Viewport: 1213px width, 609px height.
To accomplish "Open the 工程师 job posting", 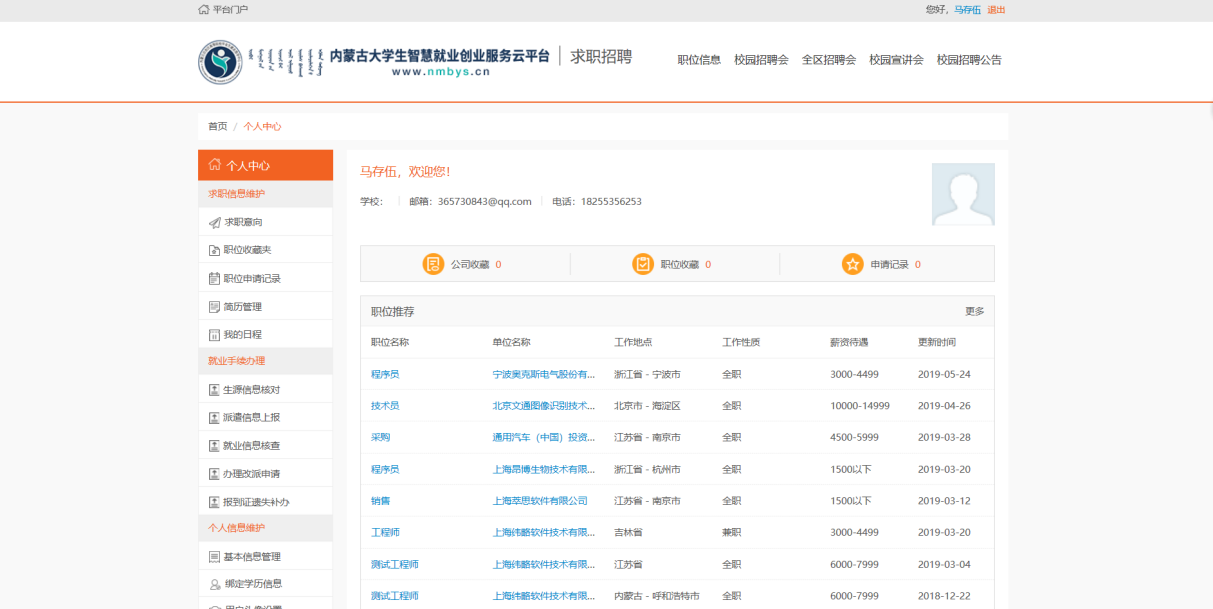I will coord(385,533).
